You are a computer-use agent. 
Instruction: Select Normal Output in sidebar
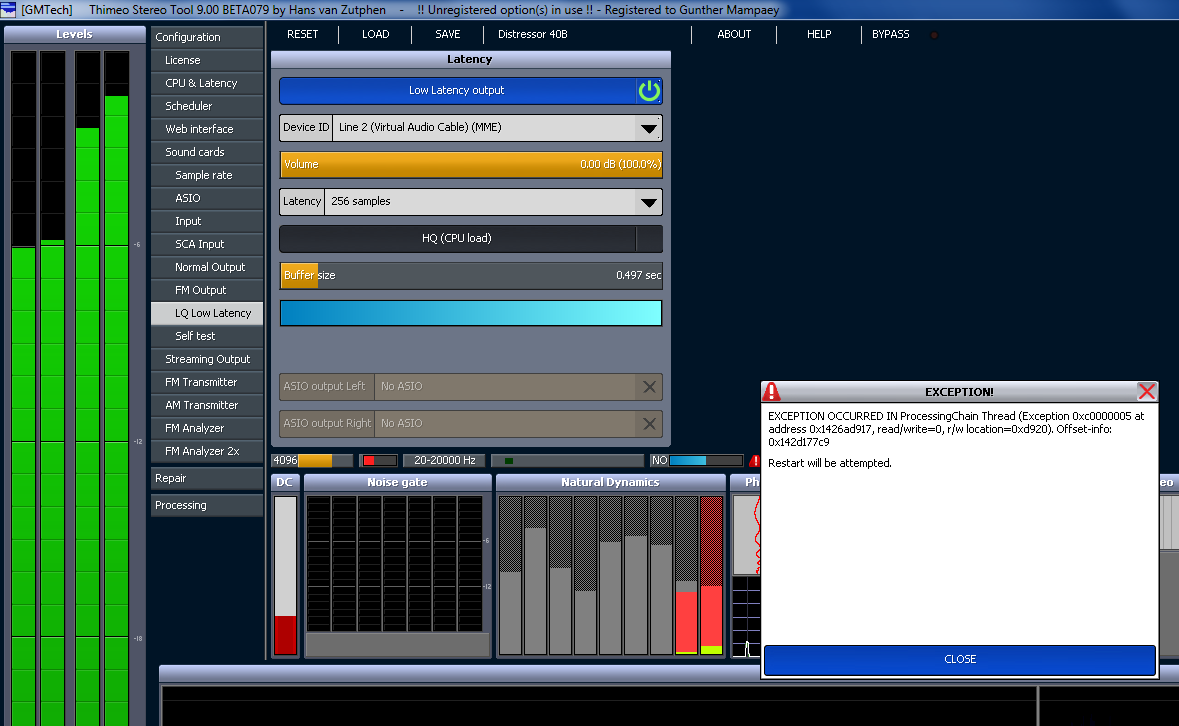click(207, 267)
